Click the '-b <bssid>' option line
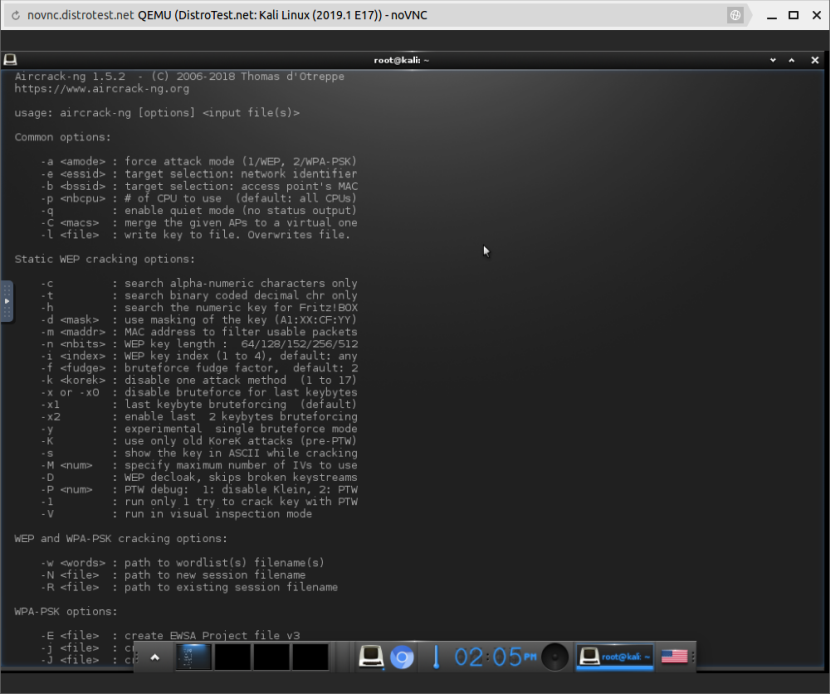Screen dimensions: 830x694 point(199,186)
